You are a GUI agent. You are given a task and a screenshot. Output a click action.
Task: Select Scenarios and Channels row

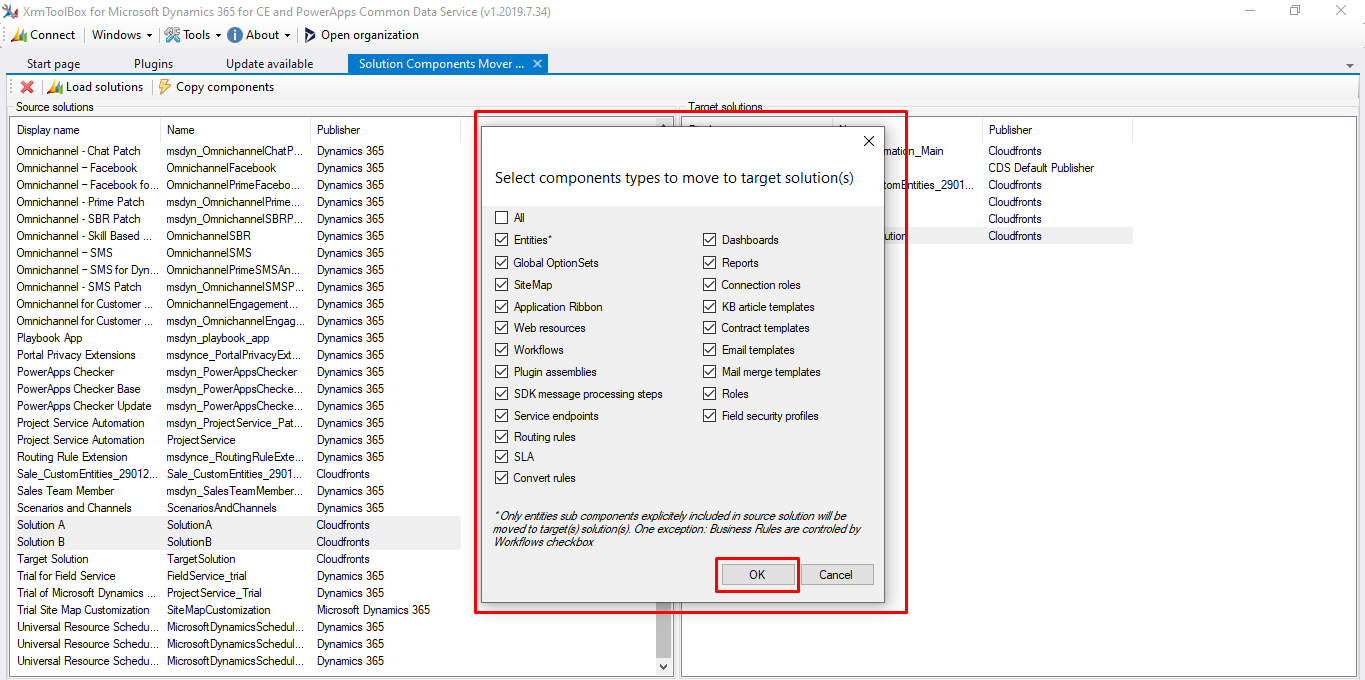click(x=236, y=508)
